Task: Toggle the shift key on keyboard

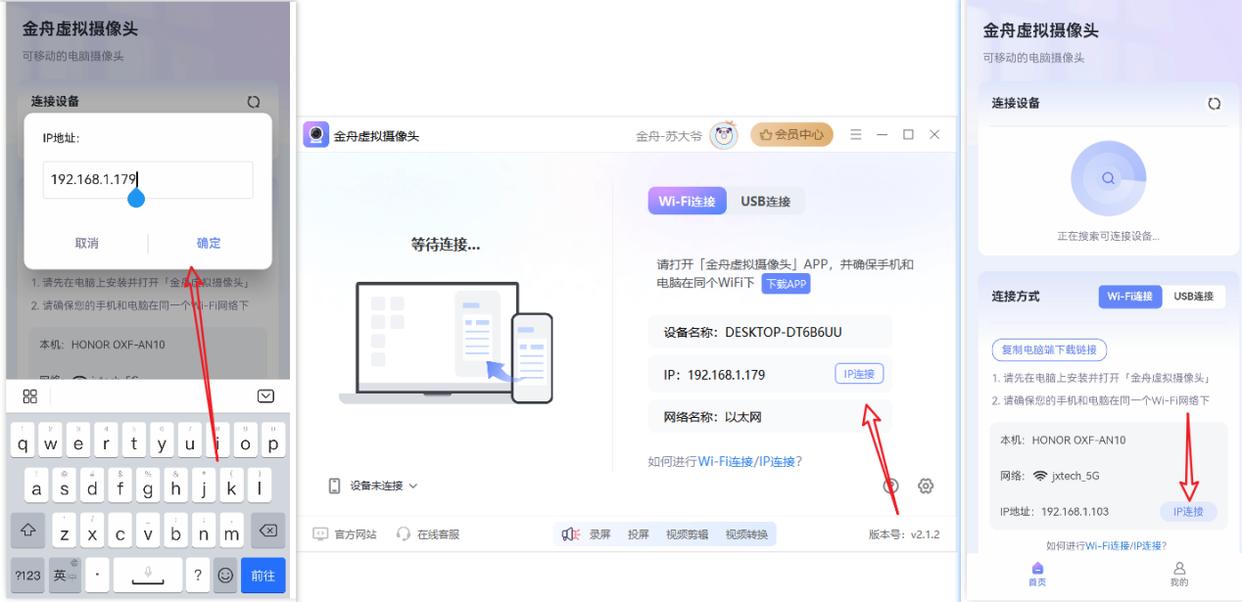Action: pyautogui.click(x=28, y=531)
